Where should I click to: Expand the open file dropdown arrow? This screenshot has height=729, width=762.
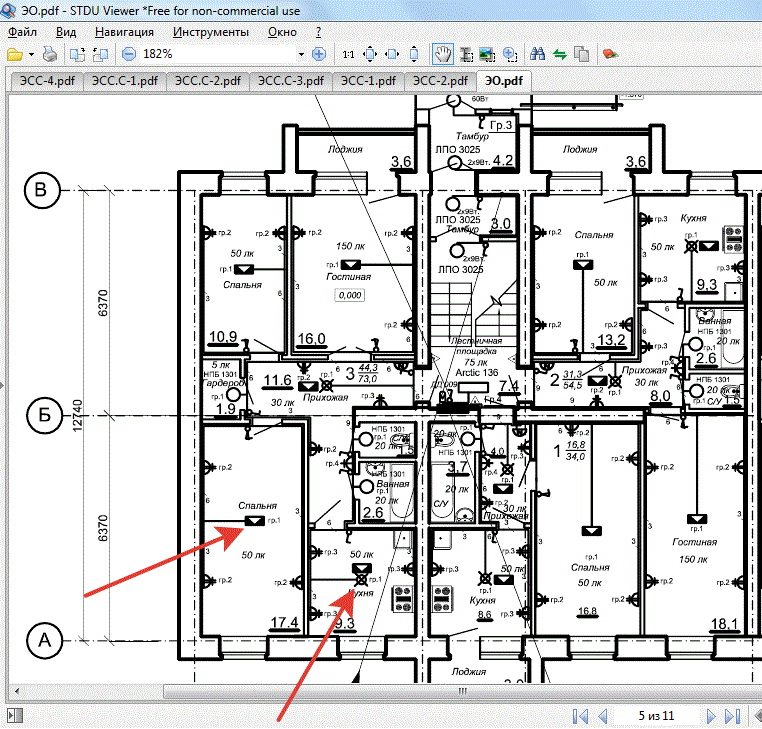click(31, 53)
